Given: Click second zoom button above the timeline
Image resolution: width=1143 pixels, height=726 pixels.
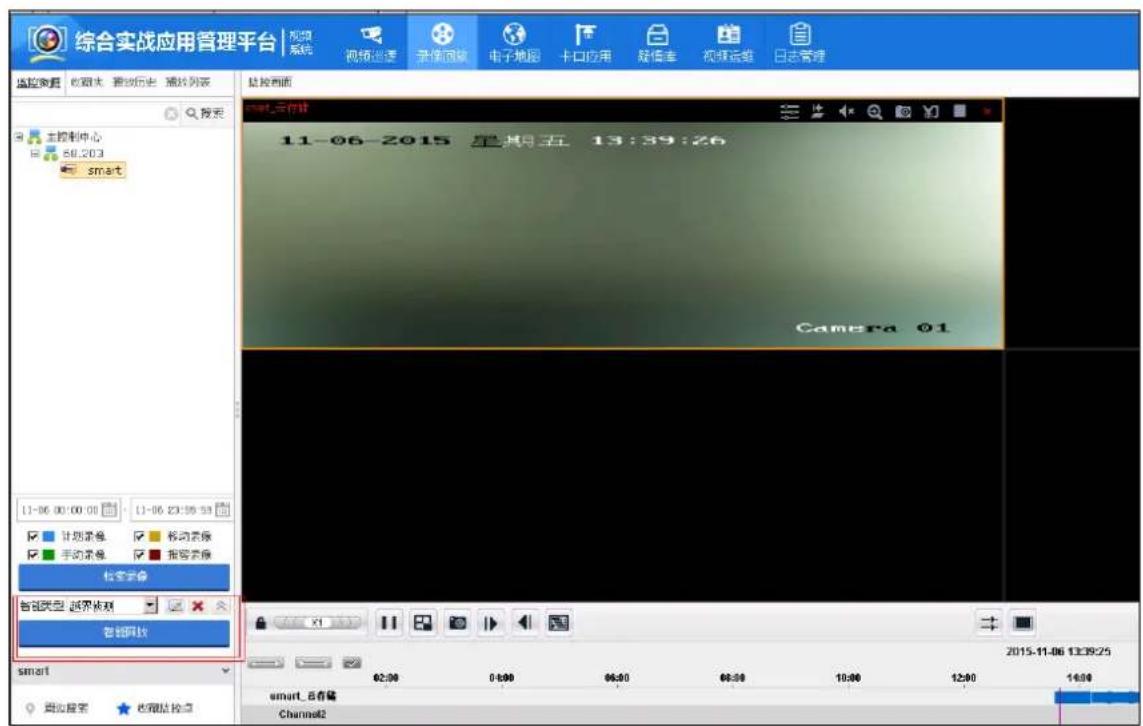Looking at the screenshot, I should (313, 663).
